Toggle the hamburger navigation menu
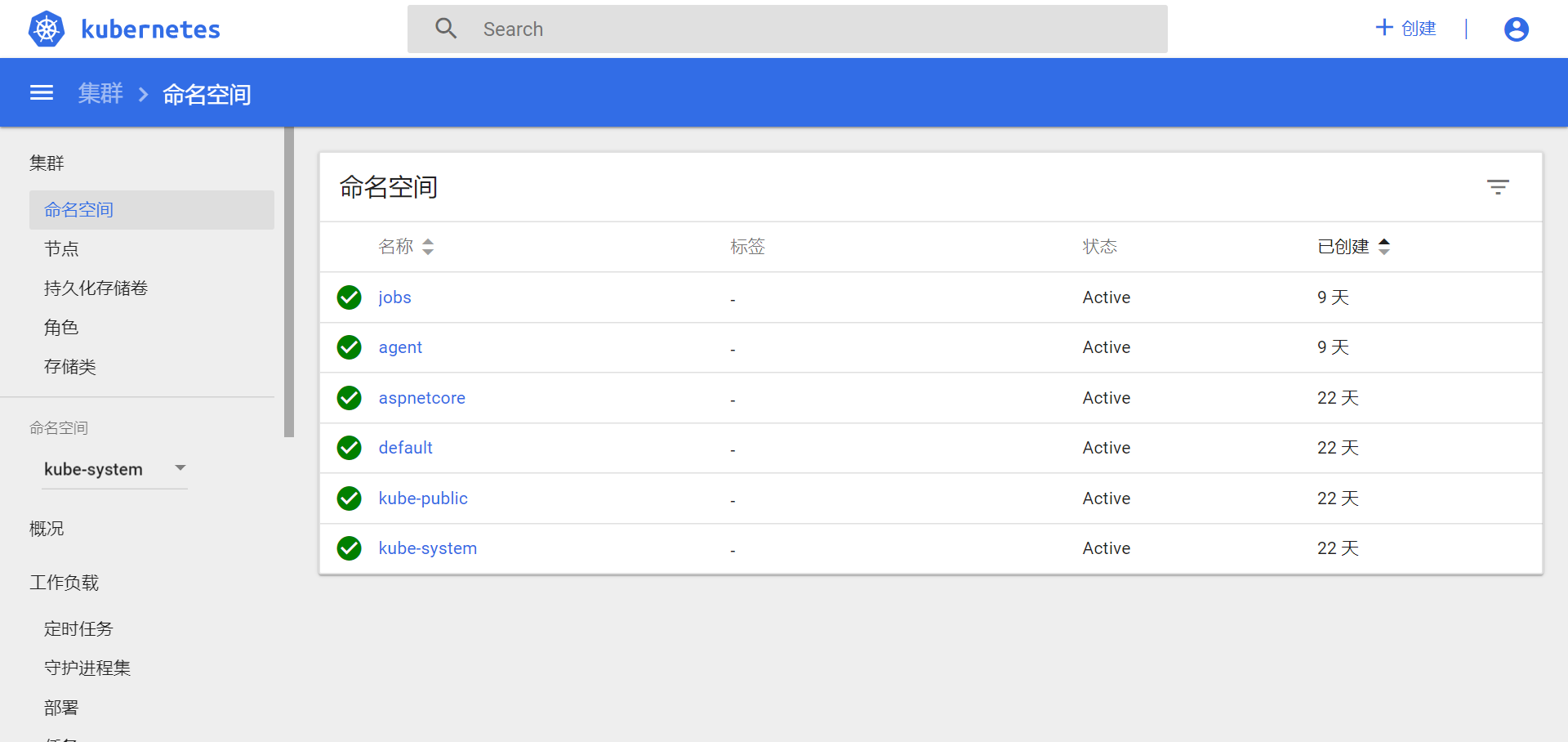This screenshot has width=1568, height=742. 42,93
